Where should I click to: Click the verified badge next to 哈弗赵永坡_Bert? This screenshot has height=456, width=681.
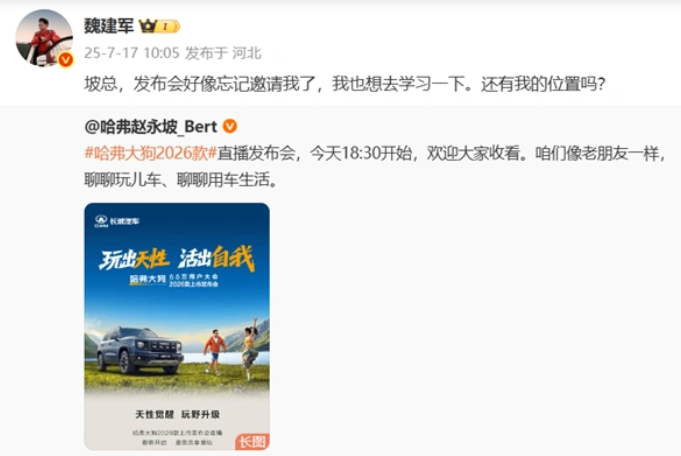click(230, 126)
